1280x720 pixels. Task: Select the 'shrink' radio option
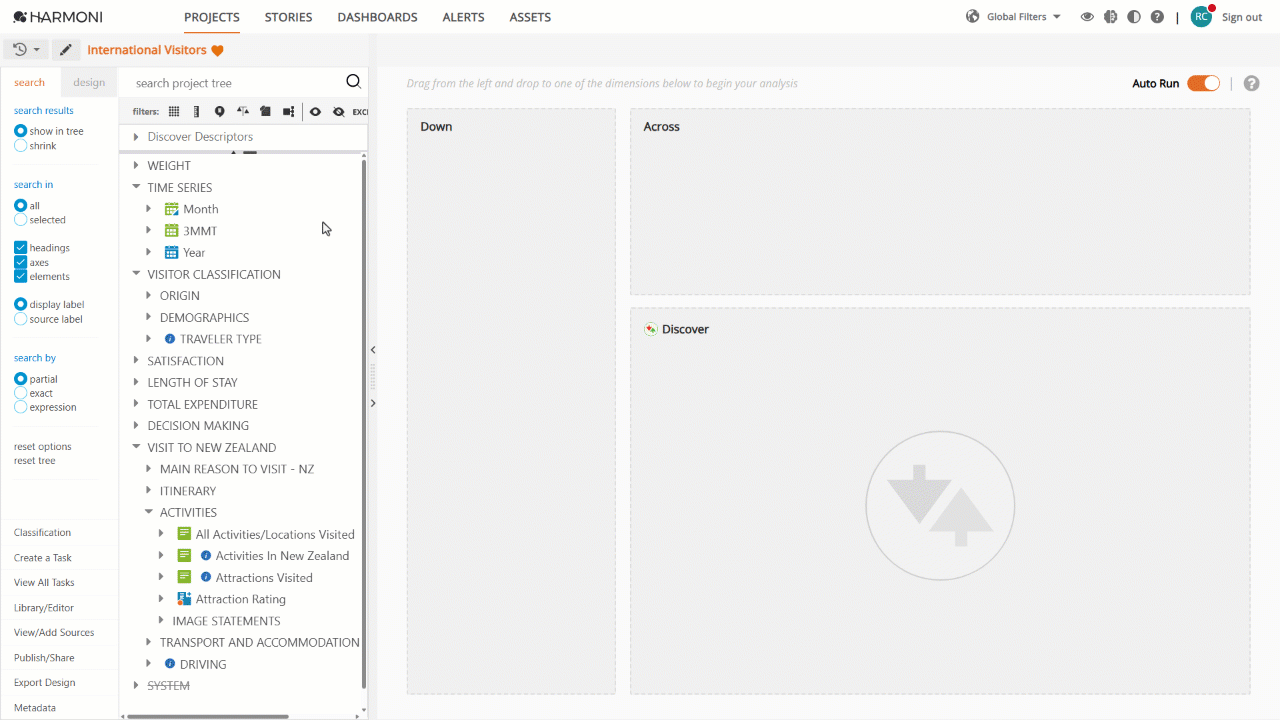click(20, 146)
